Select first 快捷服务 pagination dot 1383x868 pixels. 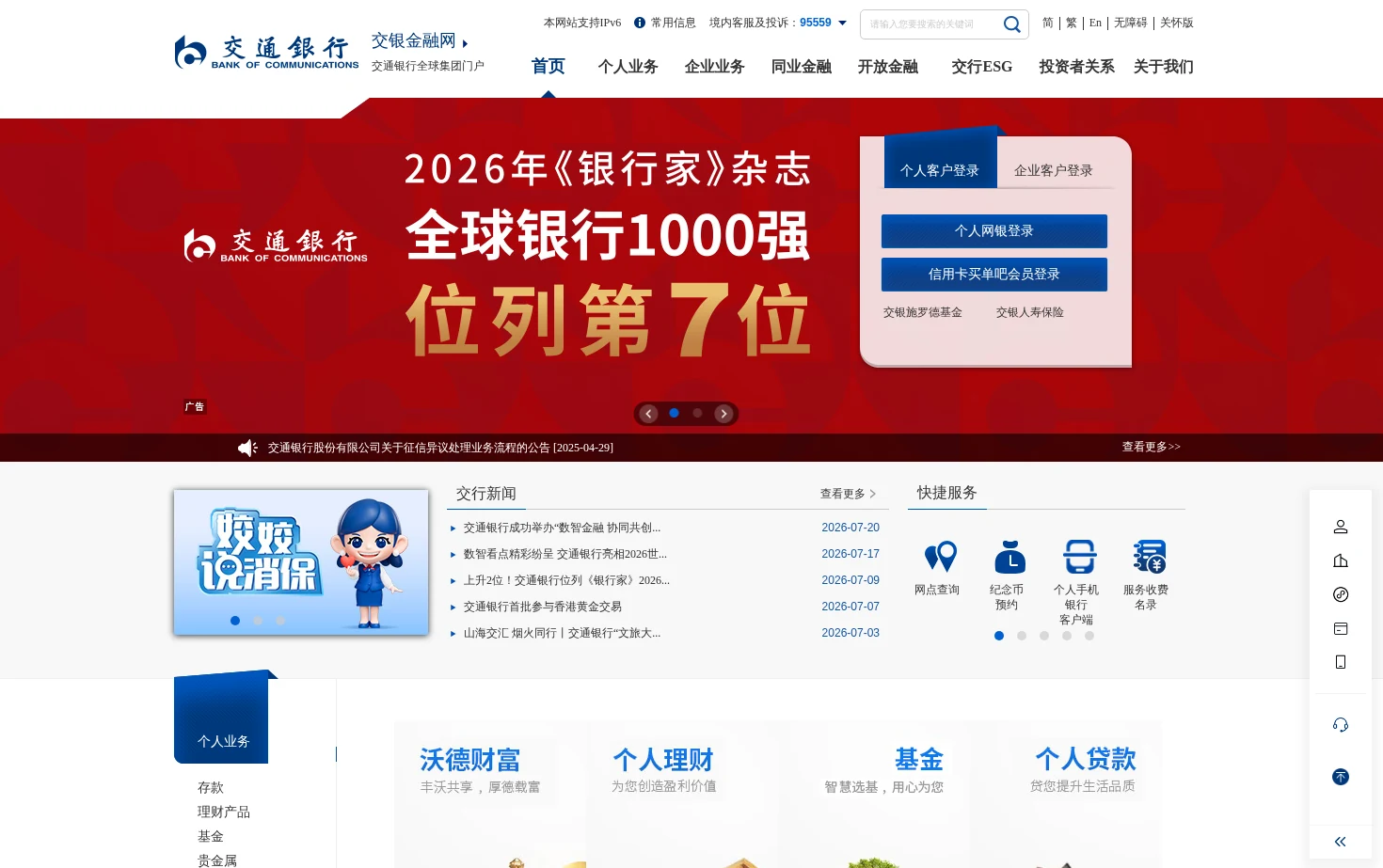pos(999,636)
